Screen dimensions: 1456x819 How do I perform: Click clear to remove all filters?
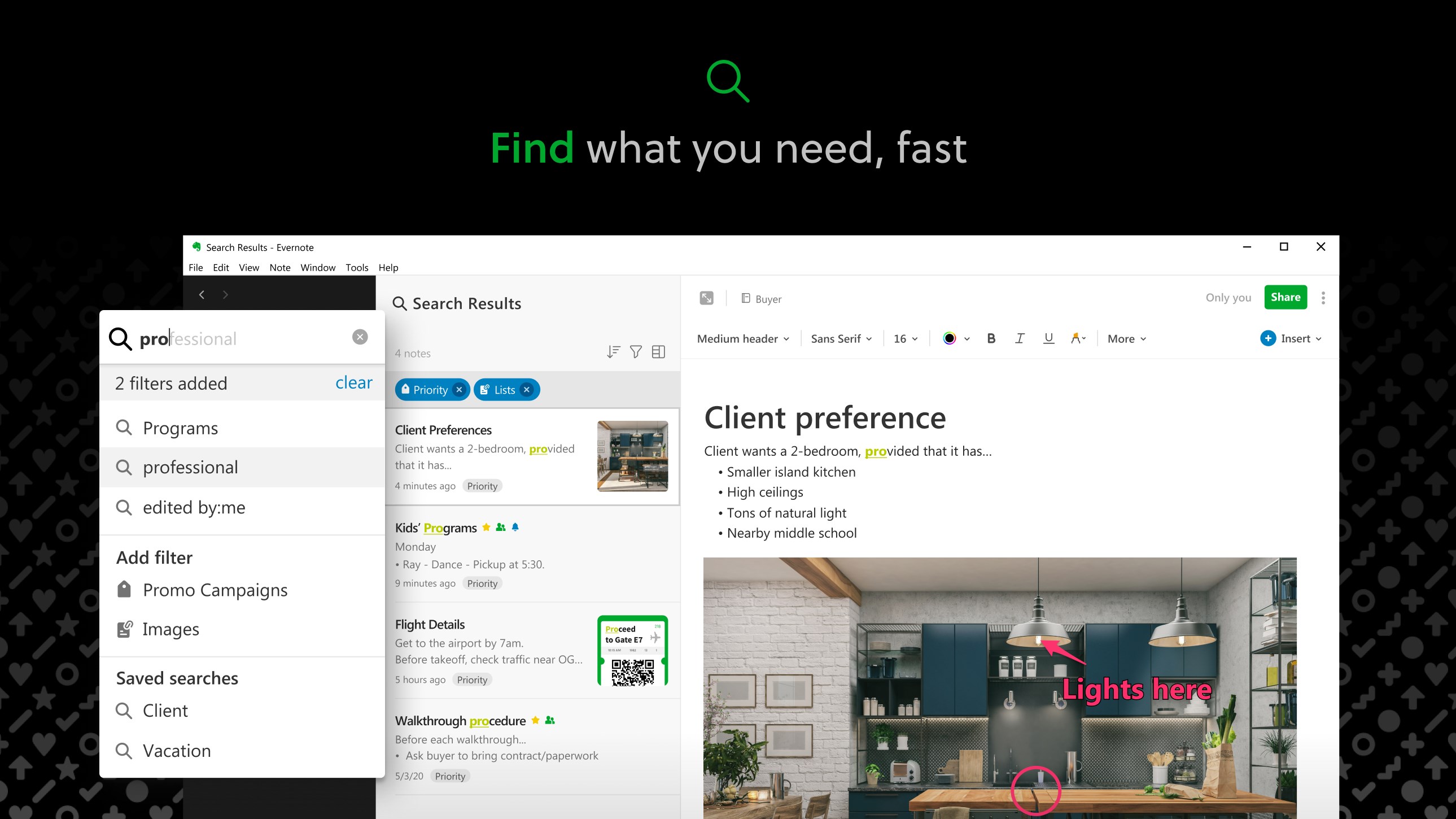pos(353,381)
